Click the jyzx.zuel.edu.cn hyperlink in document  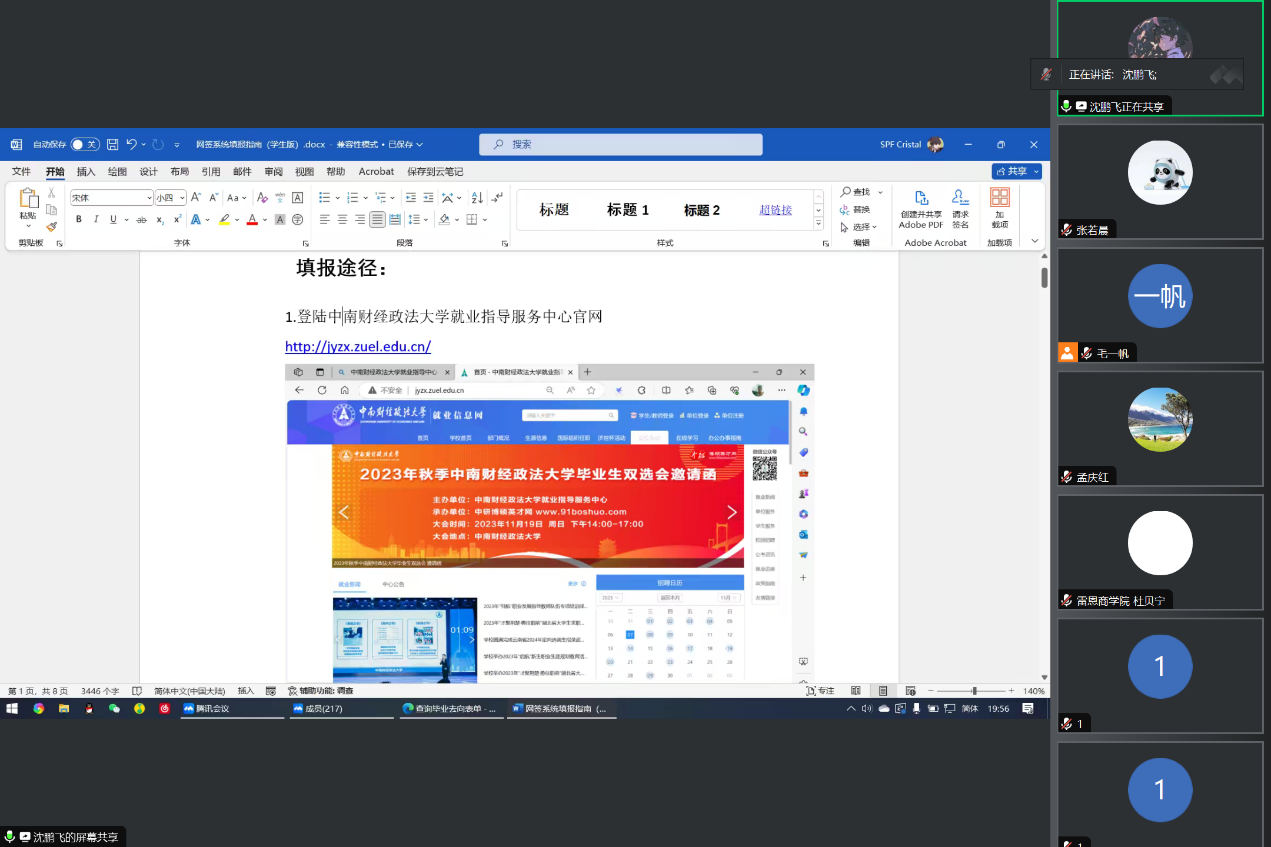358,347
